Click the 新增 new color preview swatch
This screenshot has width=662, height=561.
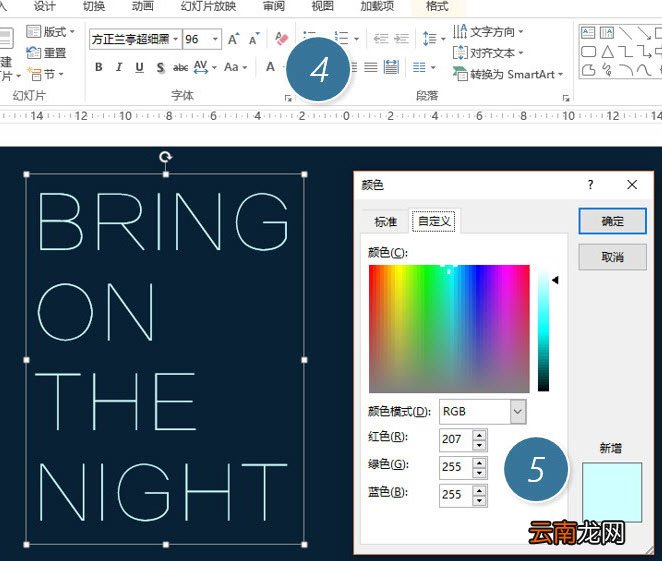(x=612, y=492)
